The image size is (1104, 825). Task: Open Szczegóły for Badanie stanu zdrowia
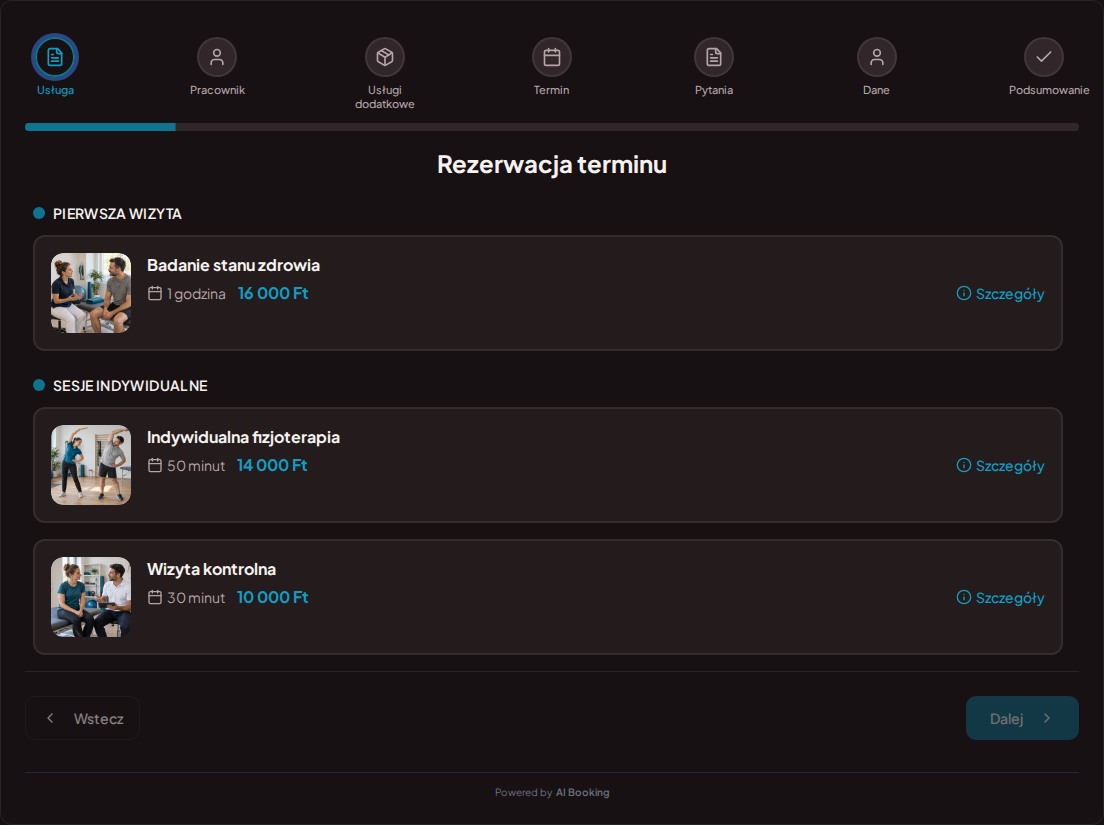1000,294
